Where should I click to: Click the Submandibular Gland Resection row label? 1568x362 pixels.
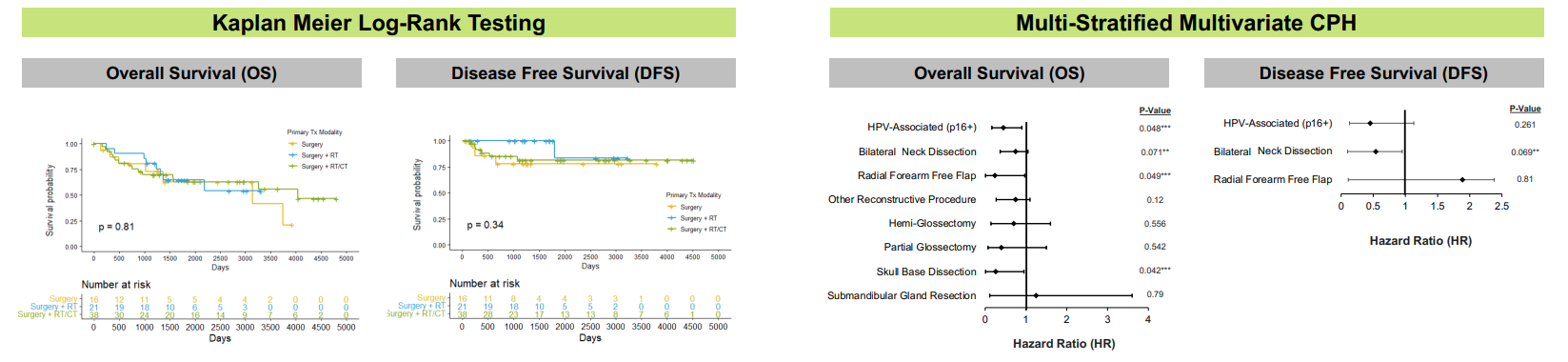point(902,295)
